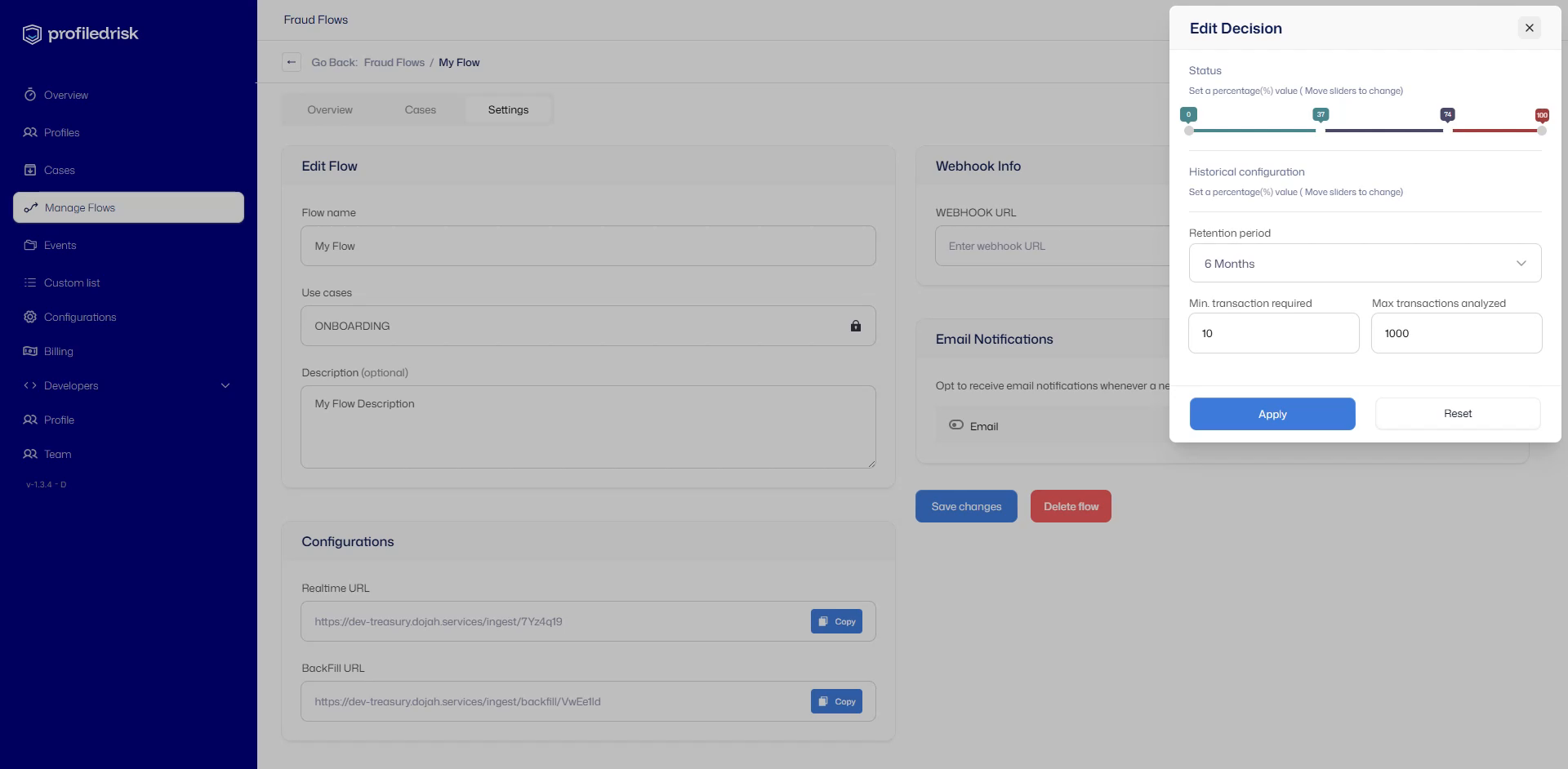Click the Team icon in the sidebar
Image resolution: width=1568 pixels, height=769 pixels.
tap(29, 454)
